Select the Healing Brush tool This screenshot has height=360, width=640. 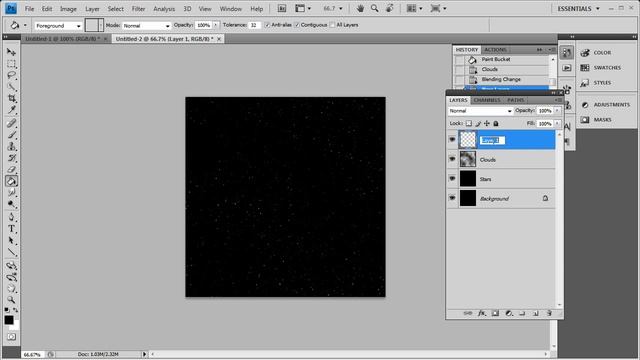[x=11, y=123]
